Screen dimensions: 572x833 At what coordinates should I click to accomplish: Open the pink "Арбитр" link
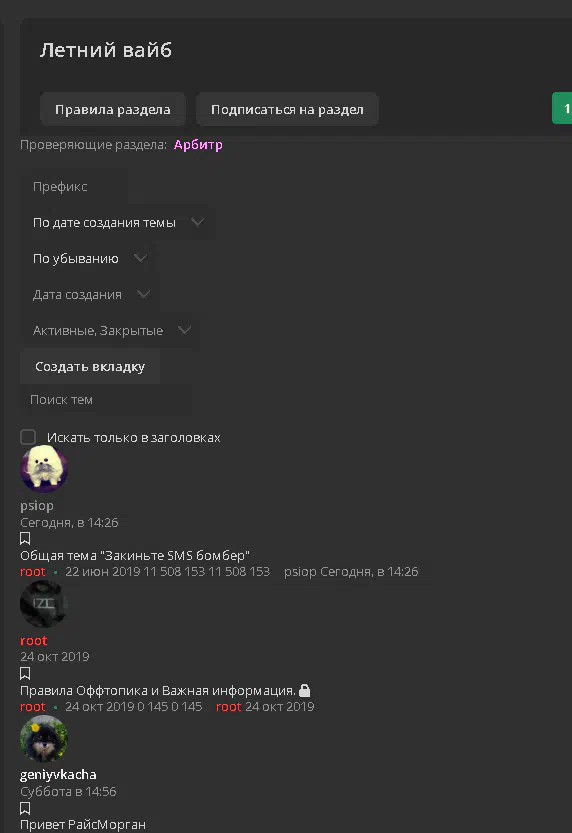198,144
